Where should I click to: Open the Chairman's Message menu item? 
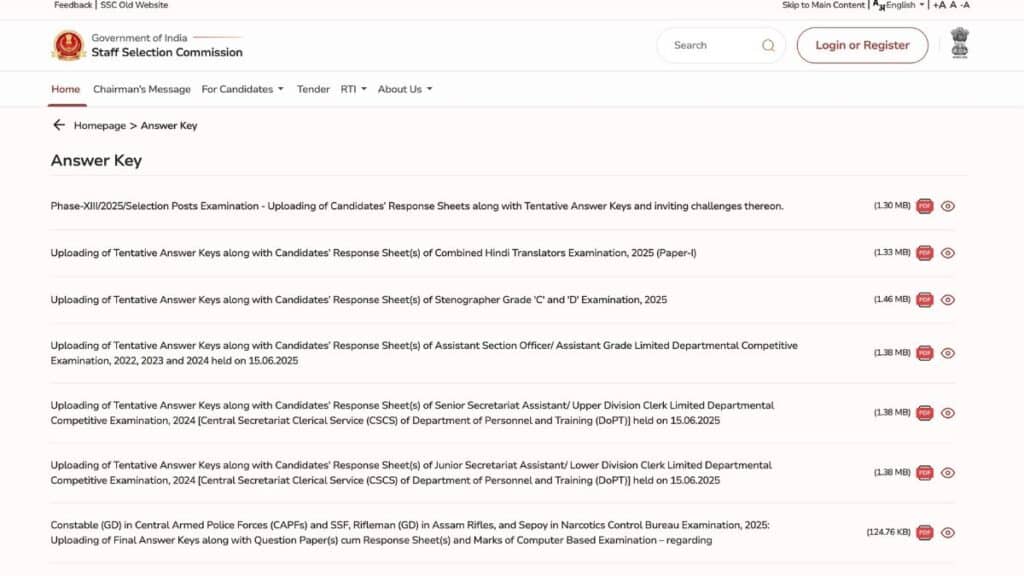click(x=141, y=89)
